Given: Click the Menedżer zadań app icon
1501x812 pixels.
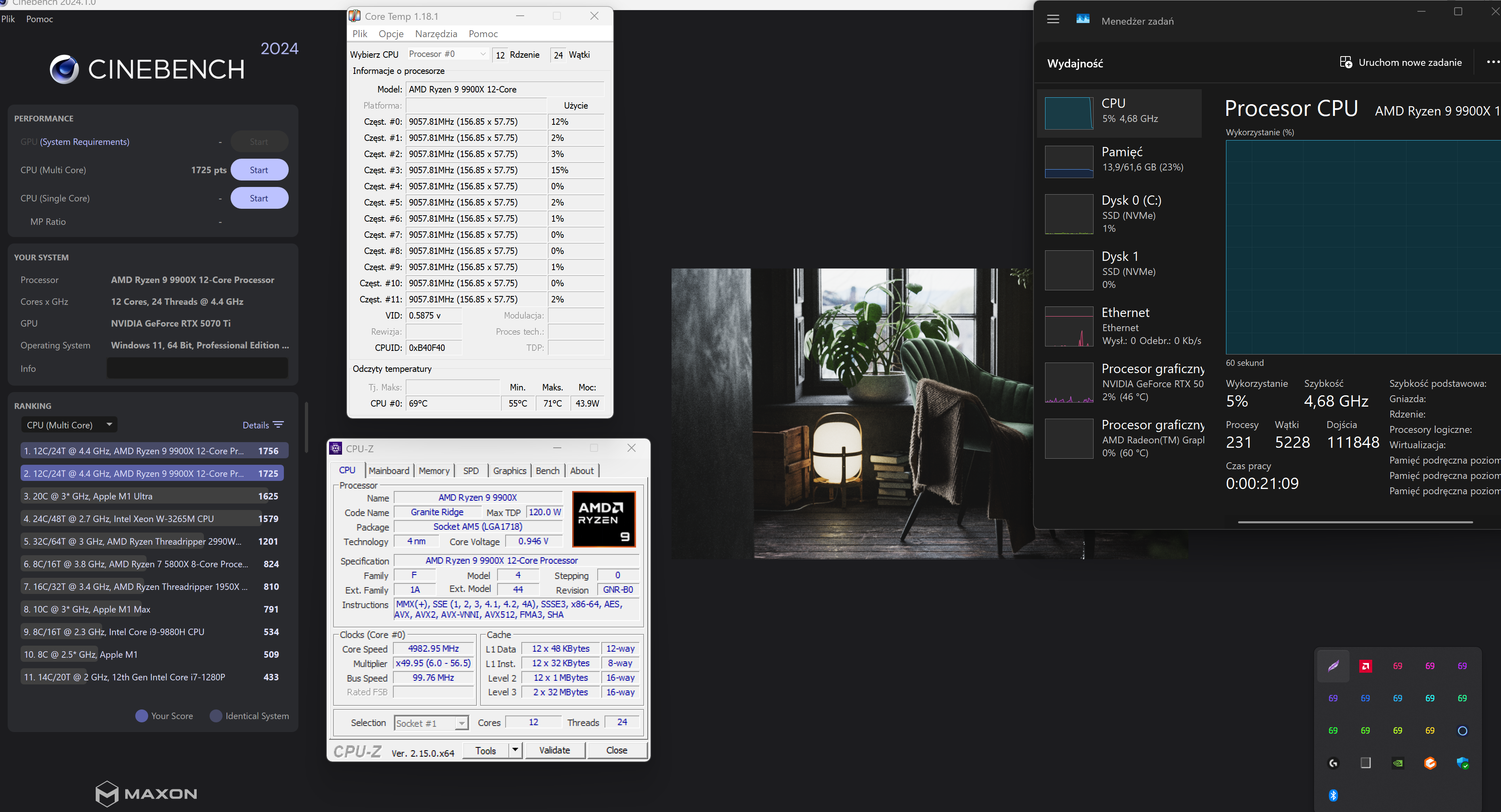Looking at the screenshot, I should tap(1083, 19).
